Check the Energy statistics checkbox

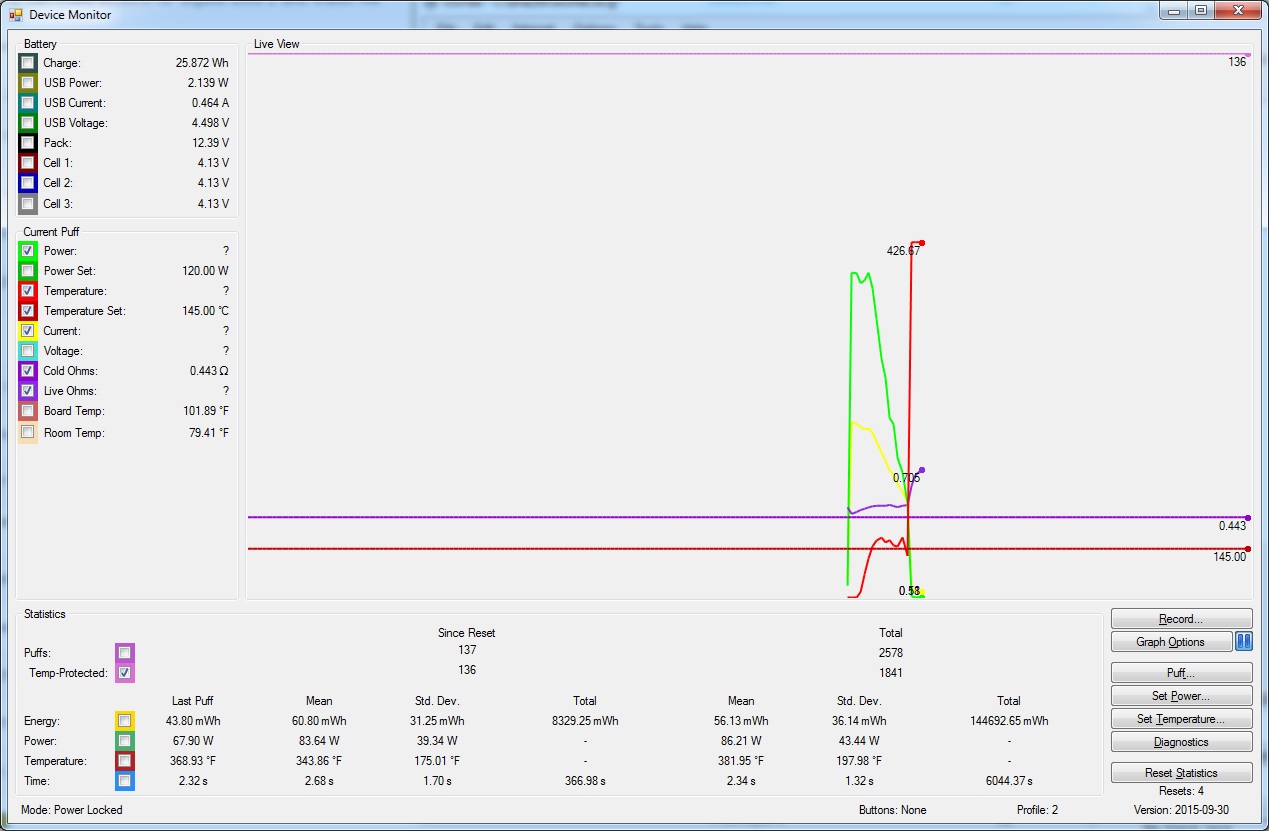point(124,721)
